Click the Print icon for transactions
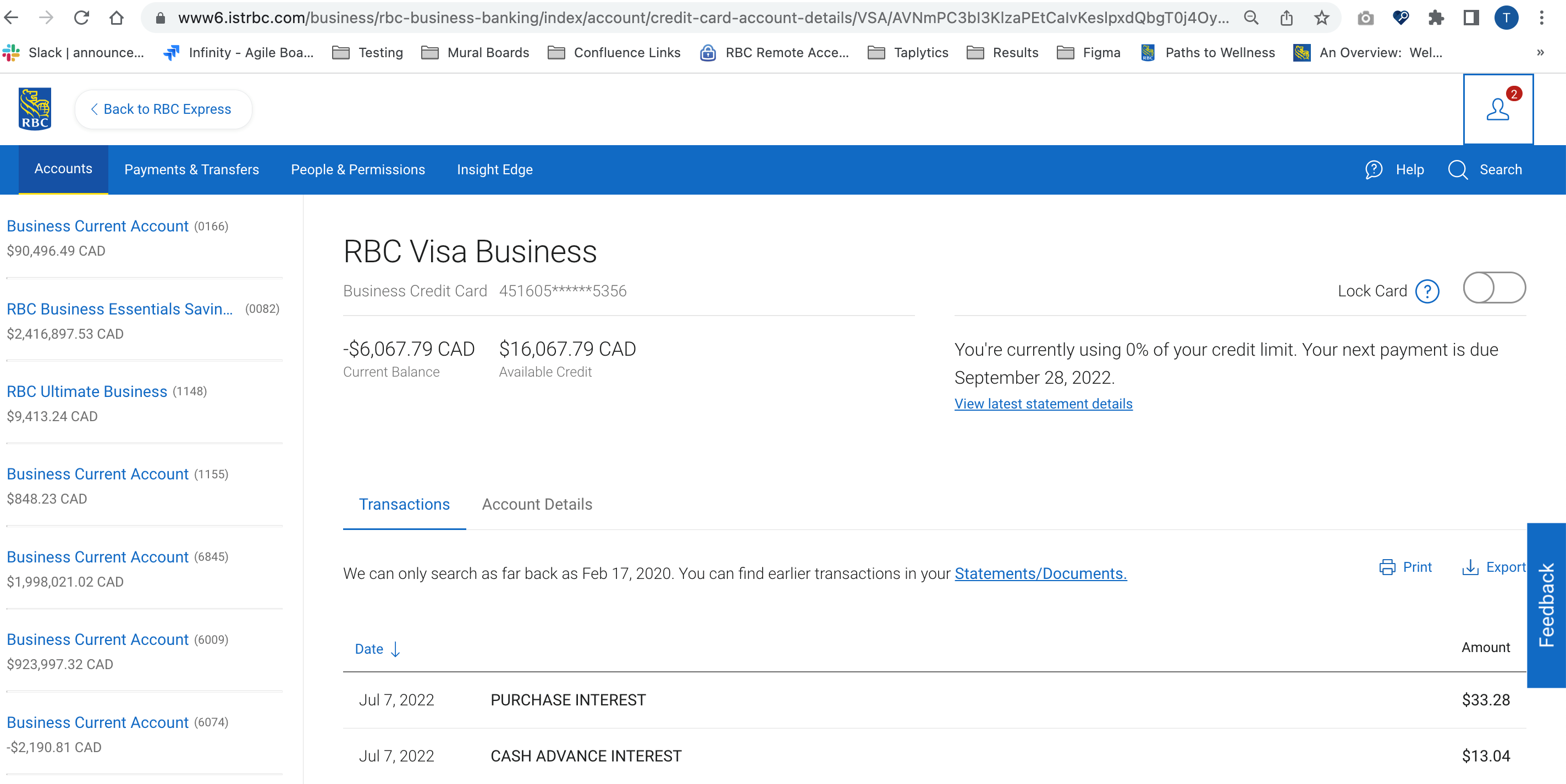Viewport: 1566px width, 784px height. click(1387, 567)
